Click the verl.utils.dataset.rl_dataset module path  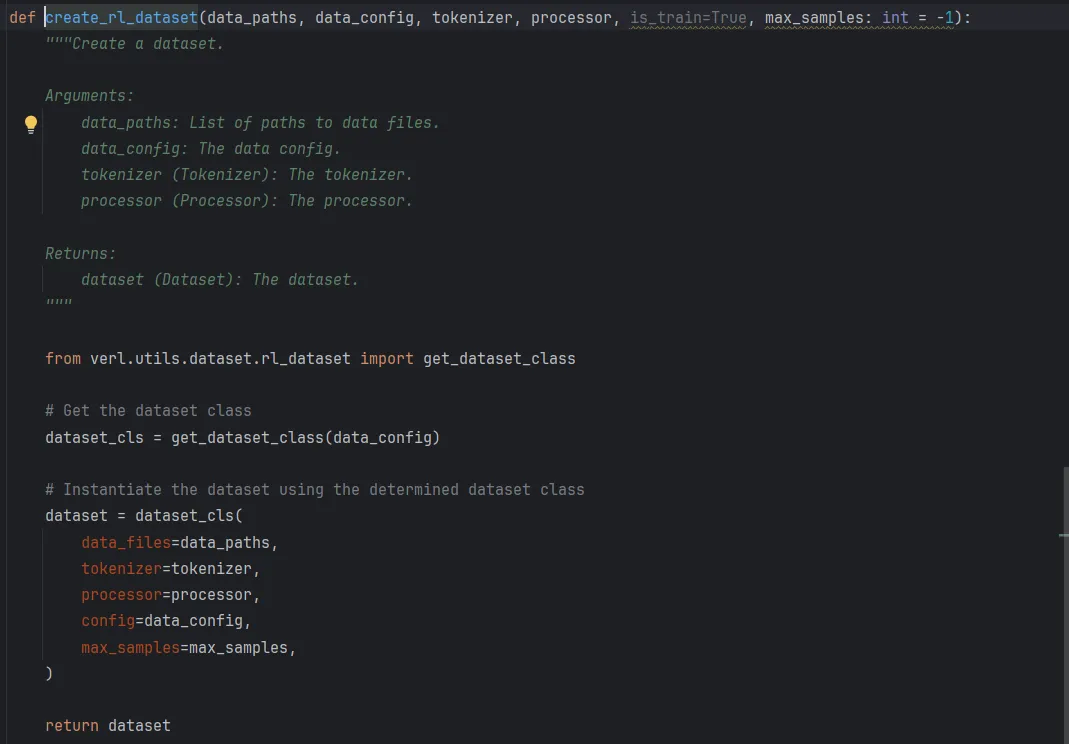pyautogui.click(x=220, y=359)
